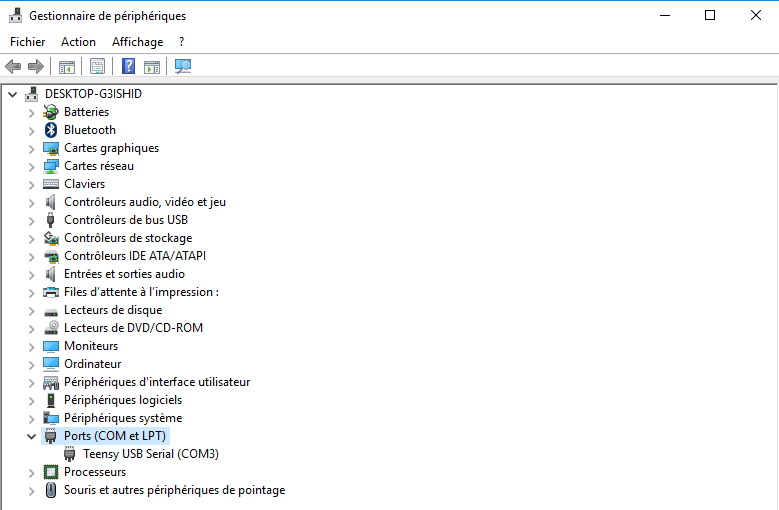Click the Forward arrow toolbar button
779x510 pixels.
pos(36,66)
